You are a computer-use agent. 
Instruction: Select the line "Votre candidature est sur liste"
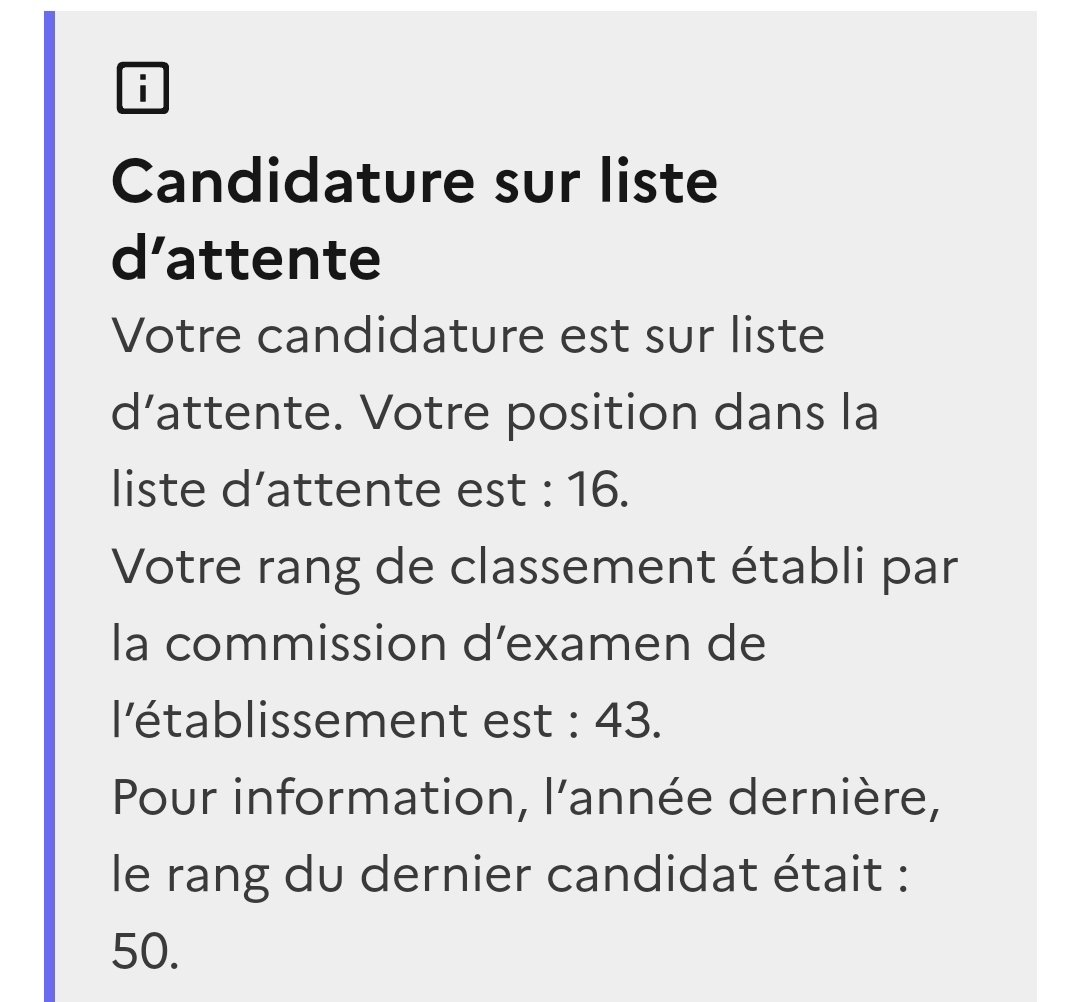tap(468, 336)
